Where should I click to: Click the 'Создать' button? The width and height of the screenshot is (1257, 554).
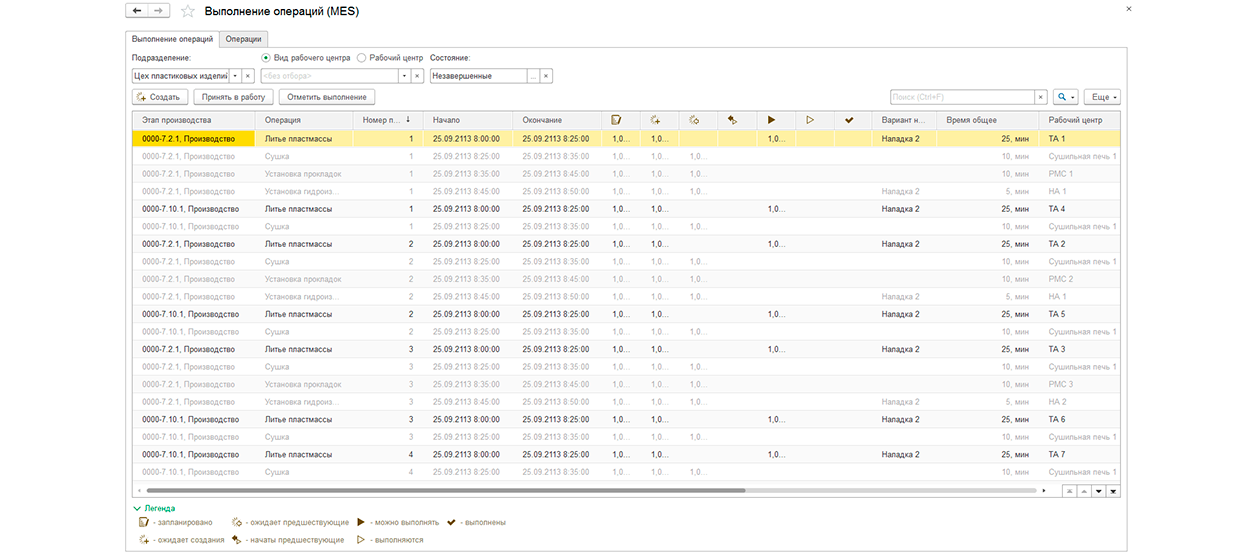click(x=158, y=97)
